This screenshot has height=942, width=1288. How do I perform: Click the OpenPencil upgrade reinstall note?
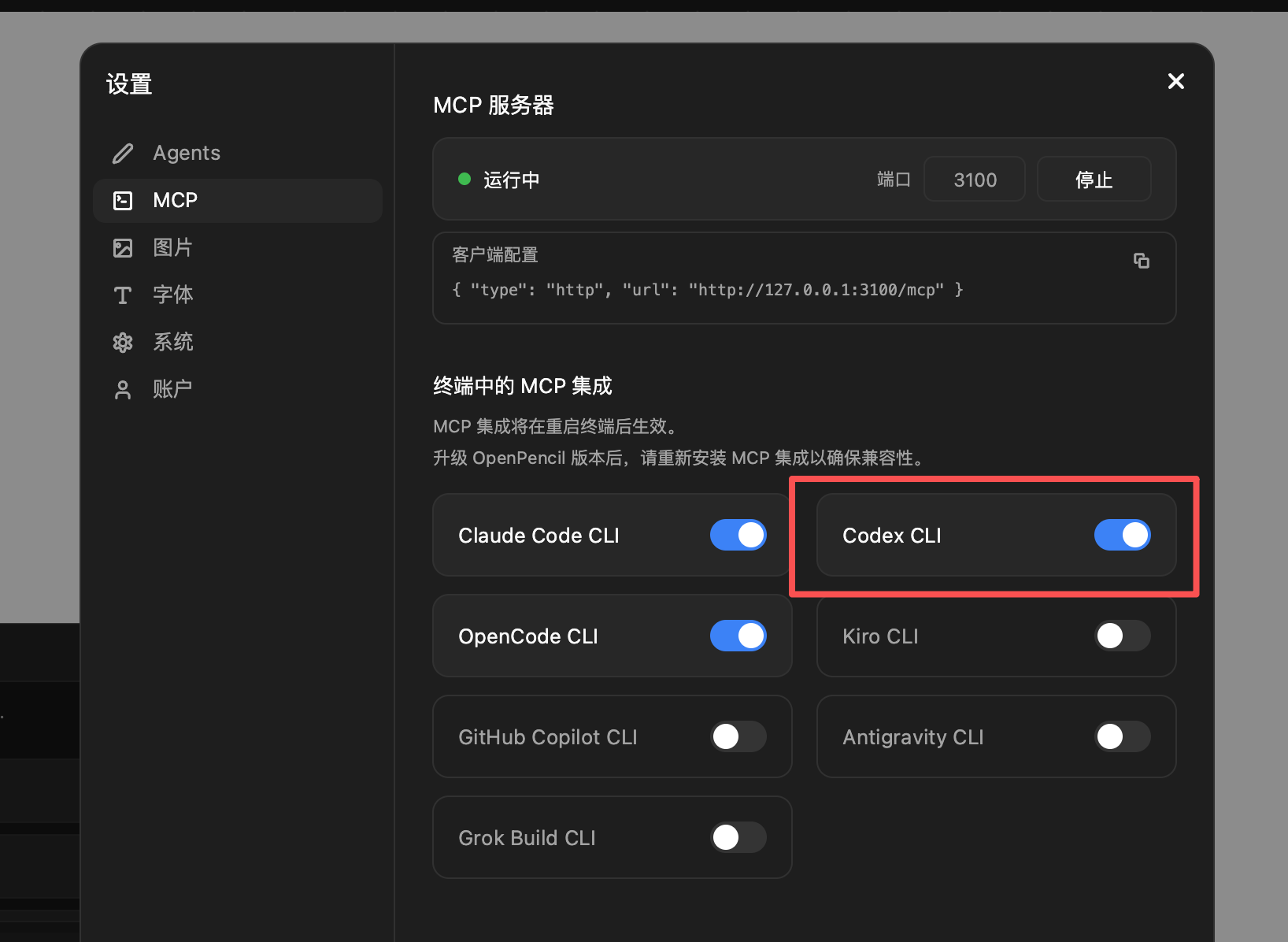click(679, 458)
